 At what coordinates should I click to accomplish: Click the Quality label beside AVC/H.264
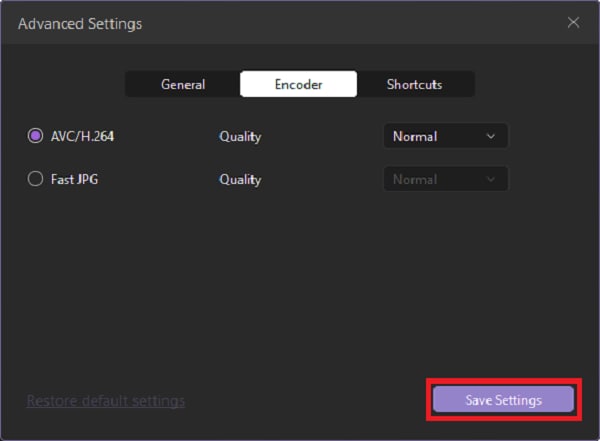240,136
